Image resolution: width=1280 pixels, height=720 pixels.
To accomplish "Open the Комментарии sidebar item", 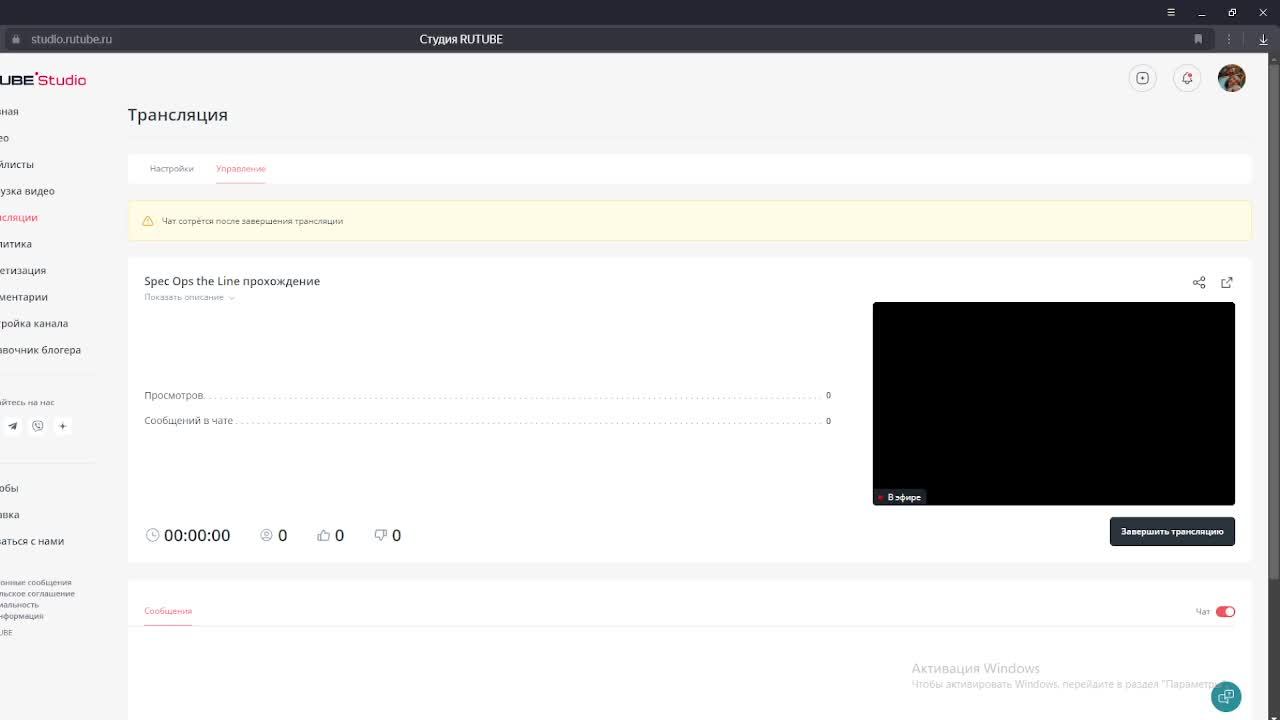I will click(24, 297).
